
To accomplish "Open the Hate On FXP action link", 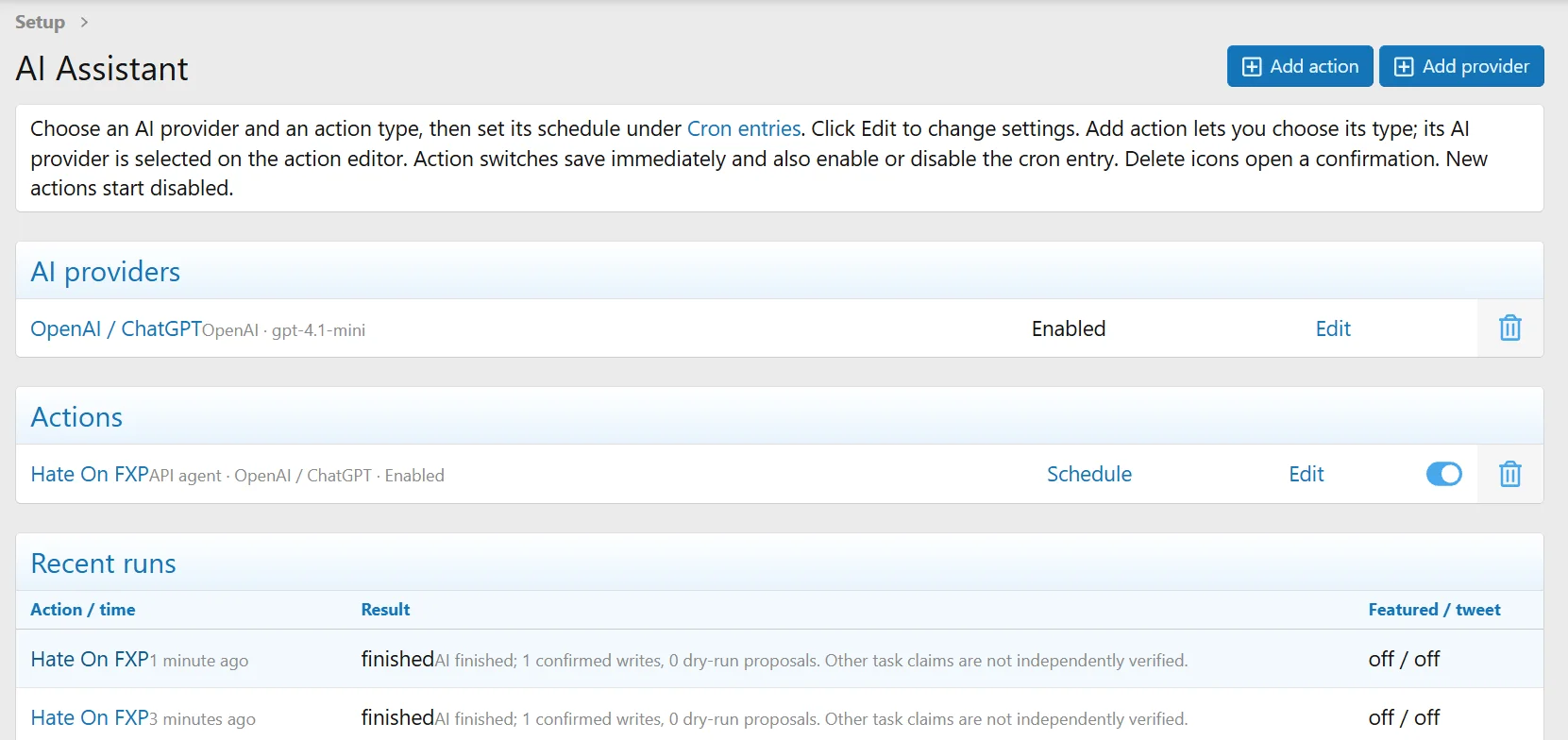I will tap(90, 474).
